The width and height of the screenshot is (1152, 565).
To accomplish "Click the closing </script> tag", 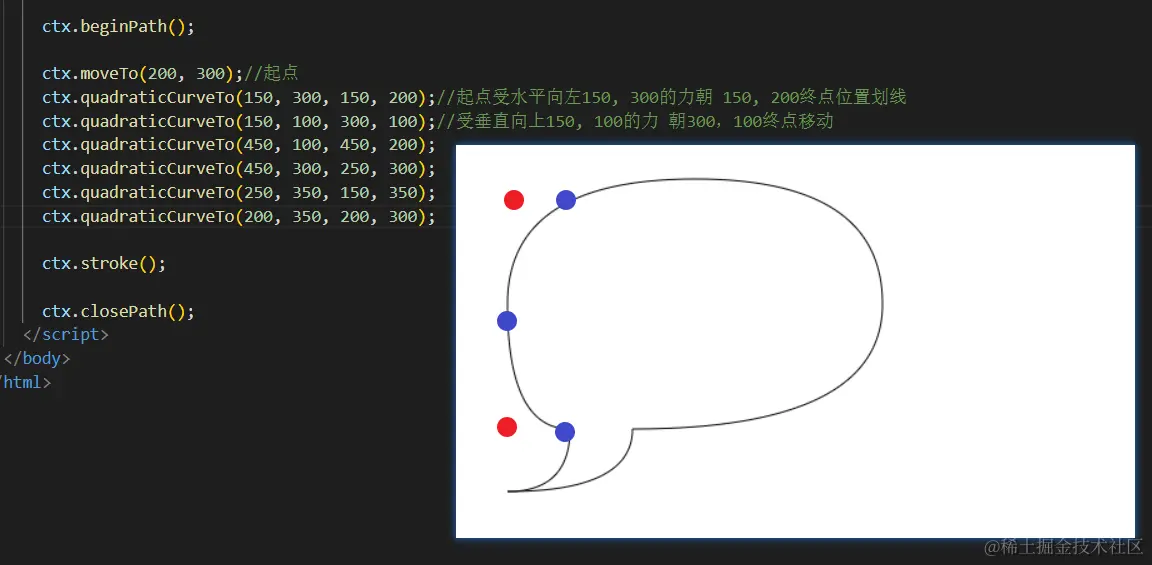I will 66,335.
